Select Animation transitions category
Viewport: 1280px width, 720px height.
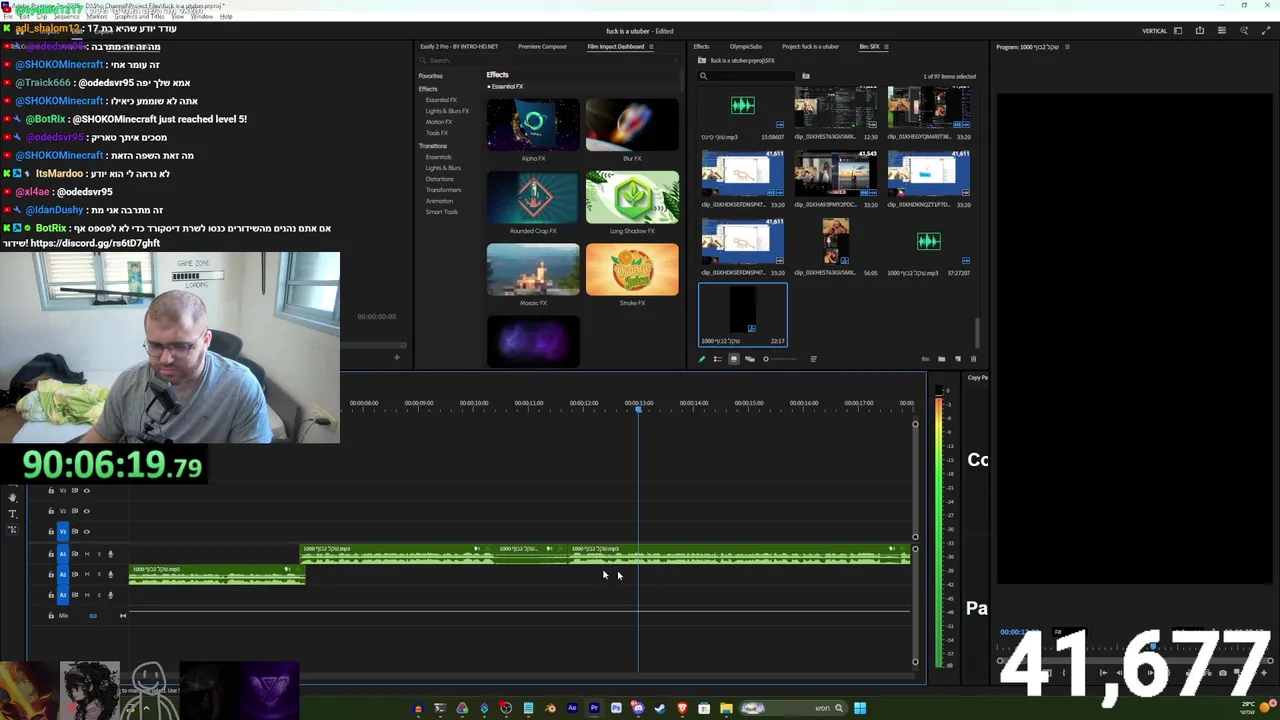pos(439,201)
